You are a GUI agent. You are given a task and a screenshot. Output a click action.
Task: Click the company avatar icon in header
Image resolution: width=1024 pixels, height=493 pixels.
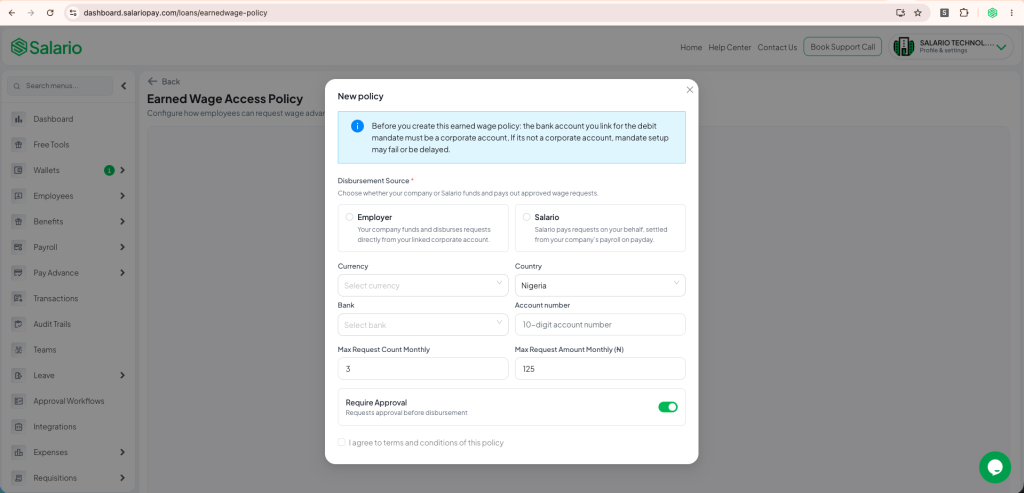[904, 46]
